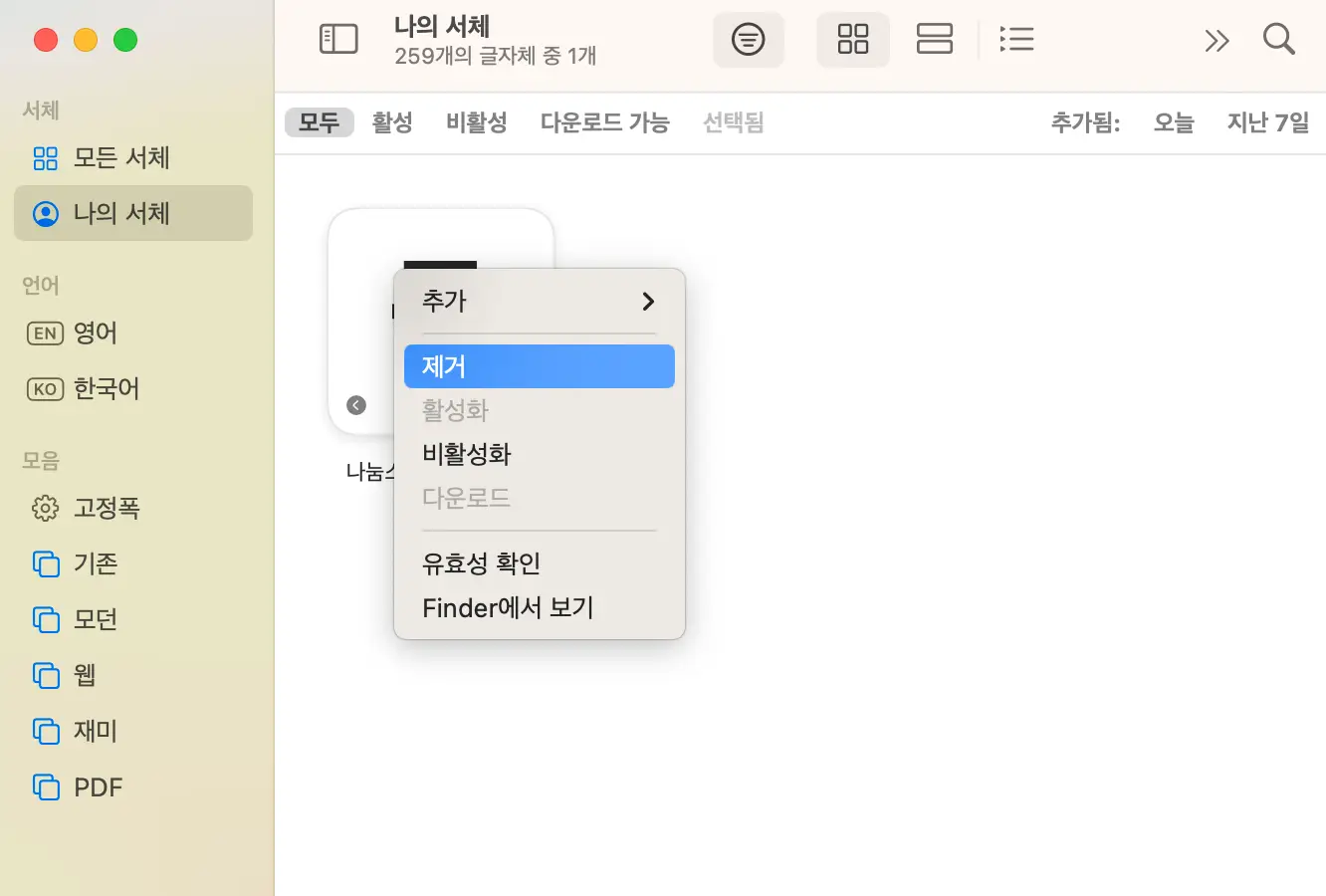The image size is (1326, 896).
Task: Select the 비활성 filter tab
Action: pyautogui.click(x=477, y=122)
